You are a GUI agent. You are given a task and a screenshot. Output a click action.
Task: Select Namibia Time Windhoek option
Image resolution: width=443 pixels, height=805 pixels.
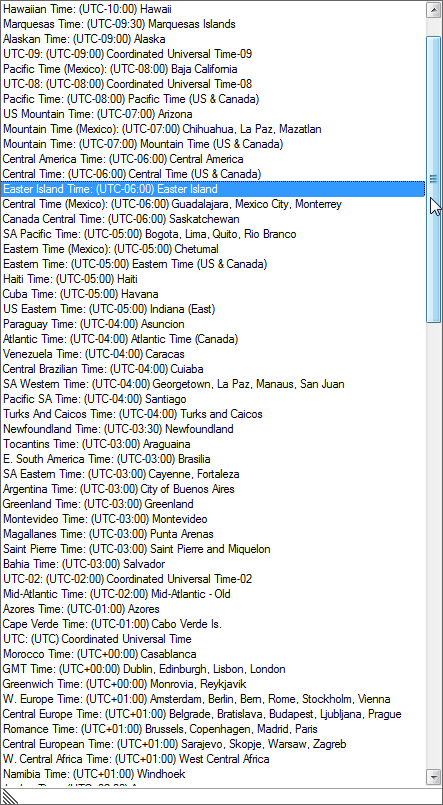click(213, 774)
